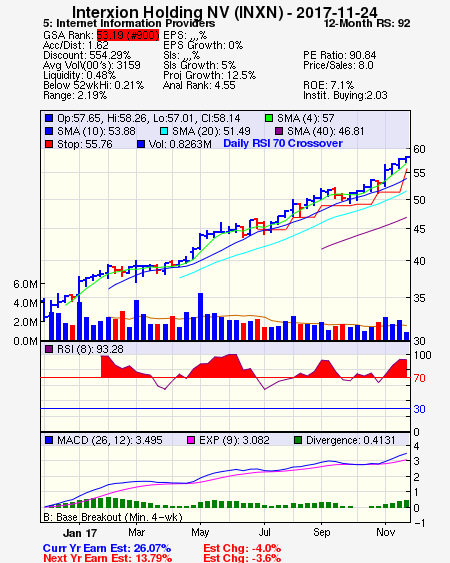Click the 'EXP (9): 3.082' label
The height and width of the screenshot is (563, 450).
pos(234,440)
